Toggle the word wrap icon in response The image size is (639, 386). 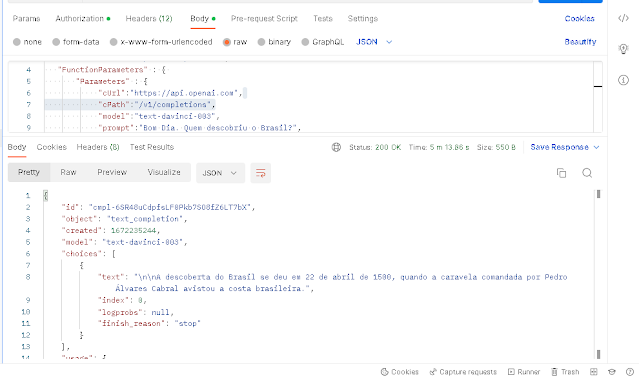260,173
